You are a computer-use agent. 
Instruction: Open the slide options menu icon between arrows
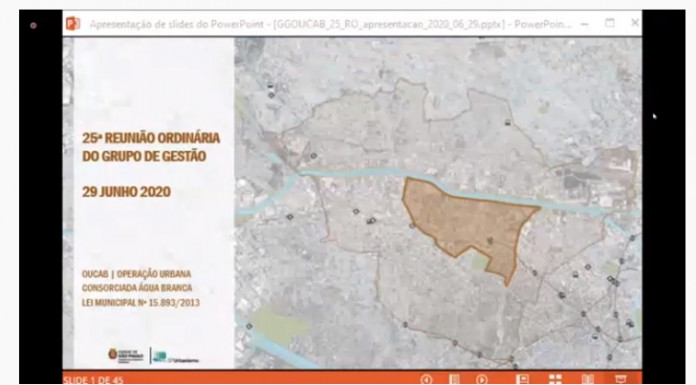coord(454,380)
